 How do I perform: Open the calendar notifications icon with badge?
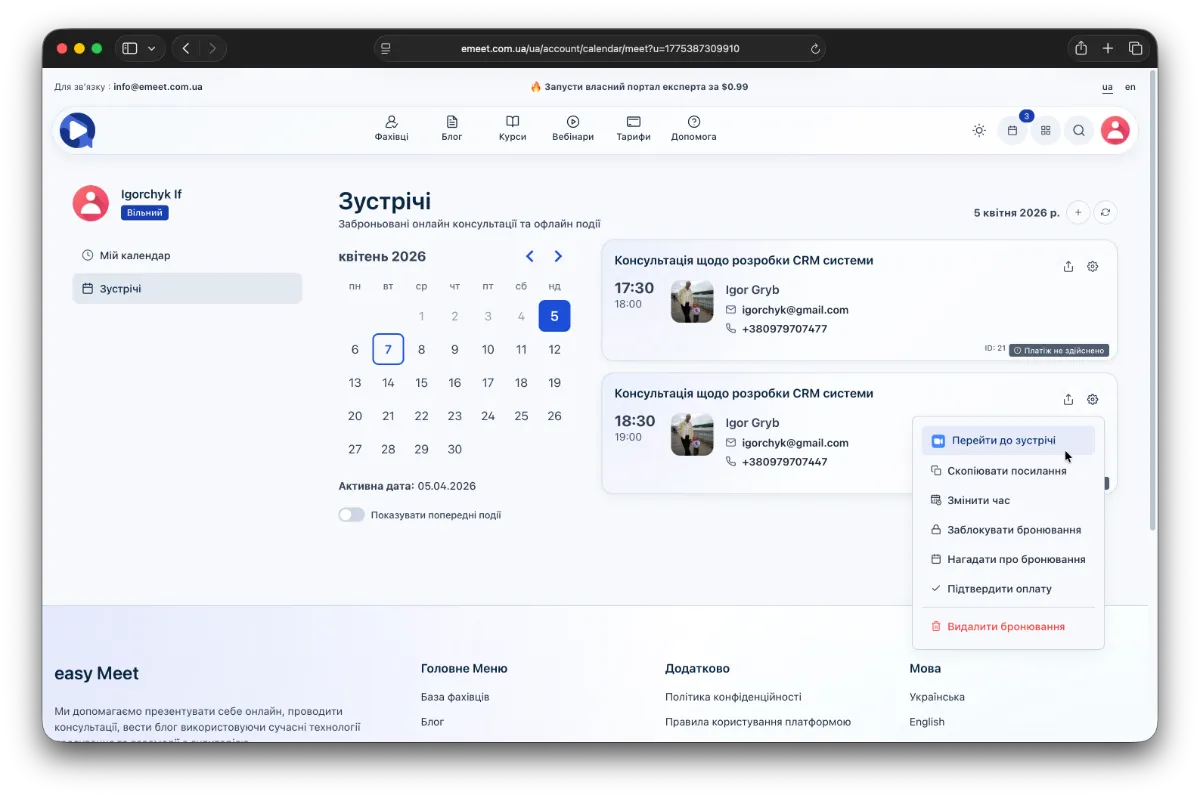tap(1012, 130)
